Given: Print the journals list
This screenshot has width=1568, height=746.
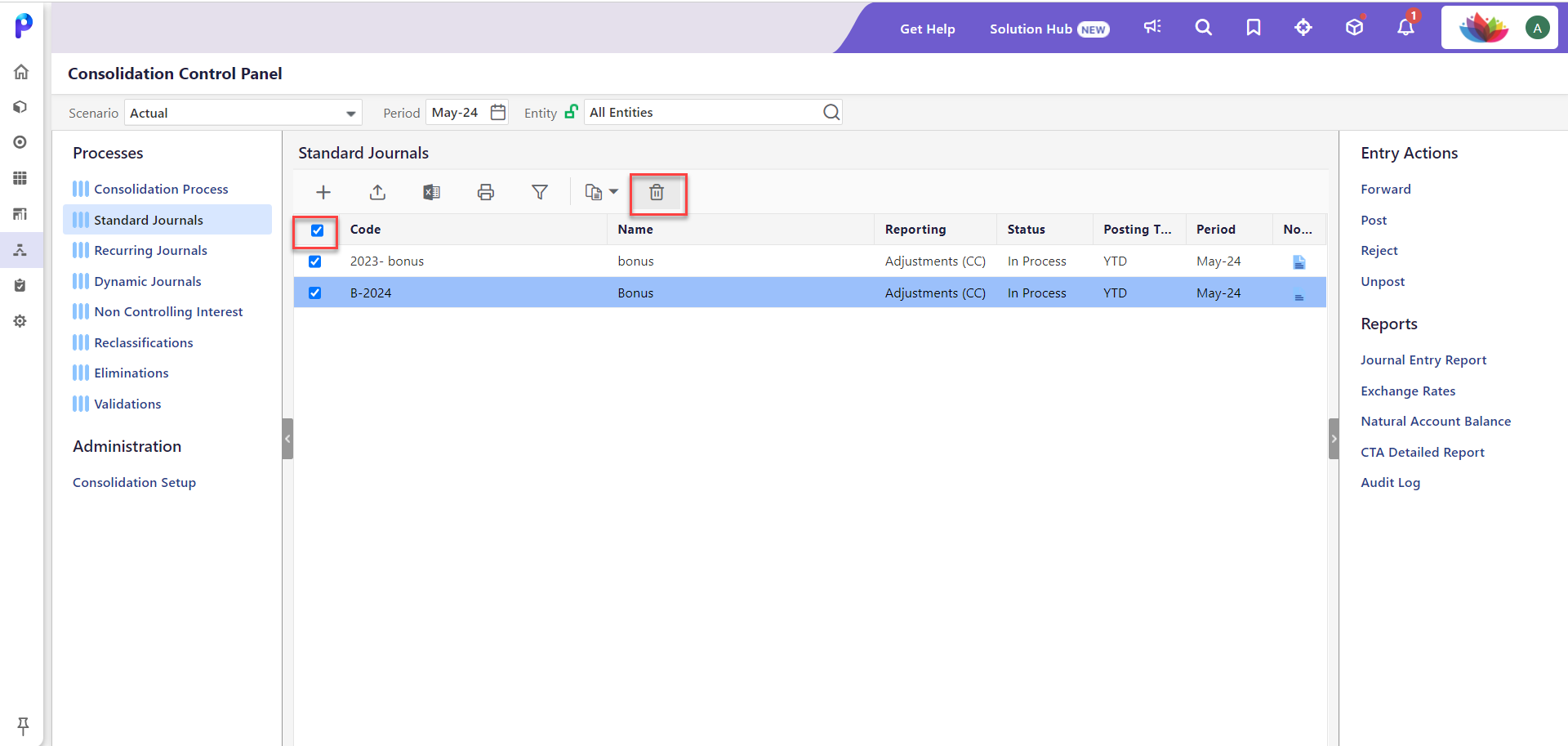Looking at the screenshot, I should point(486,192).
